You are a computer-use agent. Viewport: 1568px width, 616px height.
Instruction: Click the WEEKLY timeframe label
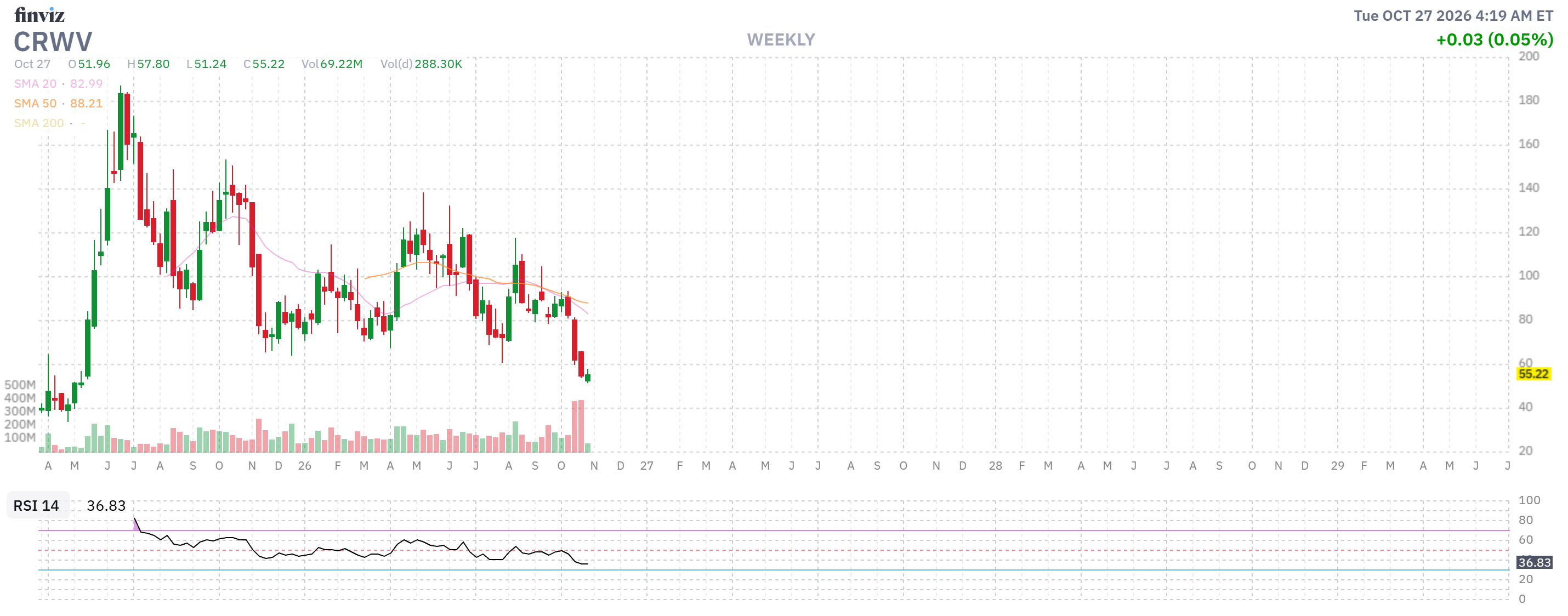click(x=780, y=39)
